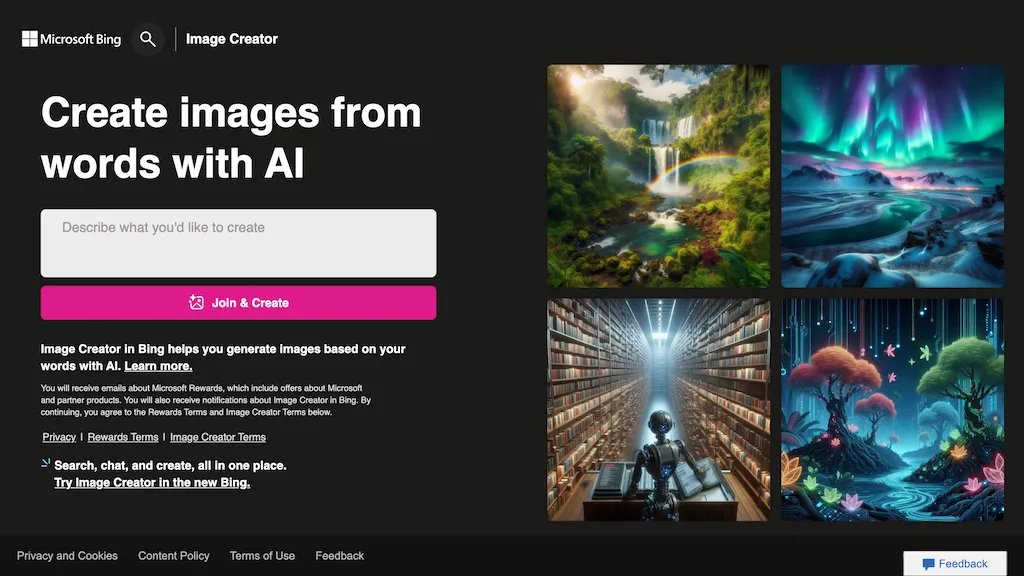Click the Feedback text link in footer
This screenshot has height=576, width=1024.
tap(340, 556)
